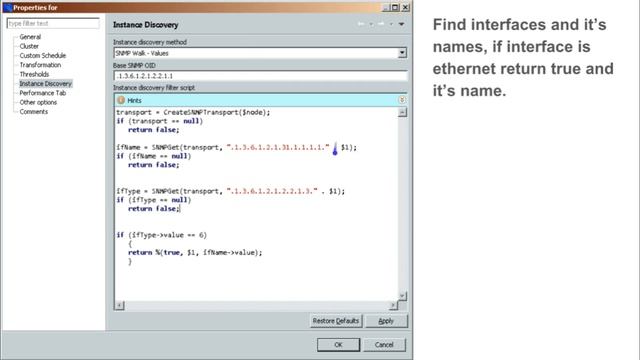Screen dimensions: 640x360
Task: Click the Properties window title icon
Action: [7, 7]
